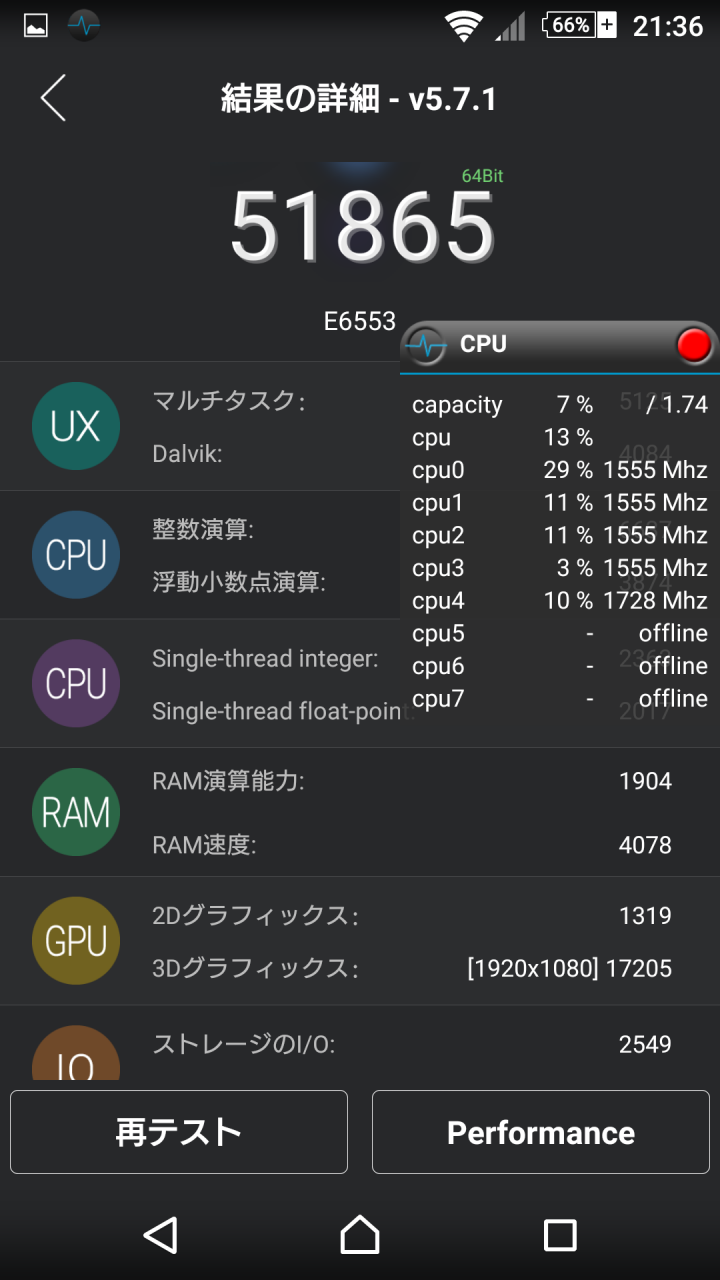Tap the Android back triangle button
This screenshot has height=1280, width=720.
(161, 1235)
